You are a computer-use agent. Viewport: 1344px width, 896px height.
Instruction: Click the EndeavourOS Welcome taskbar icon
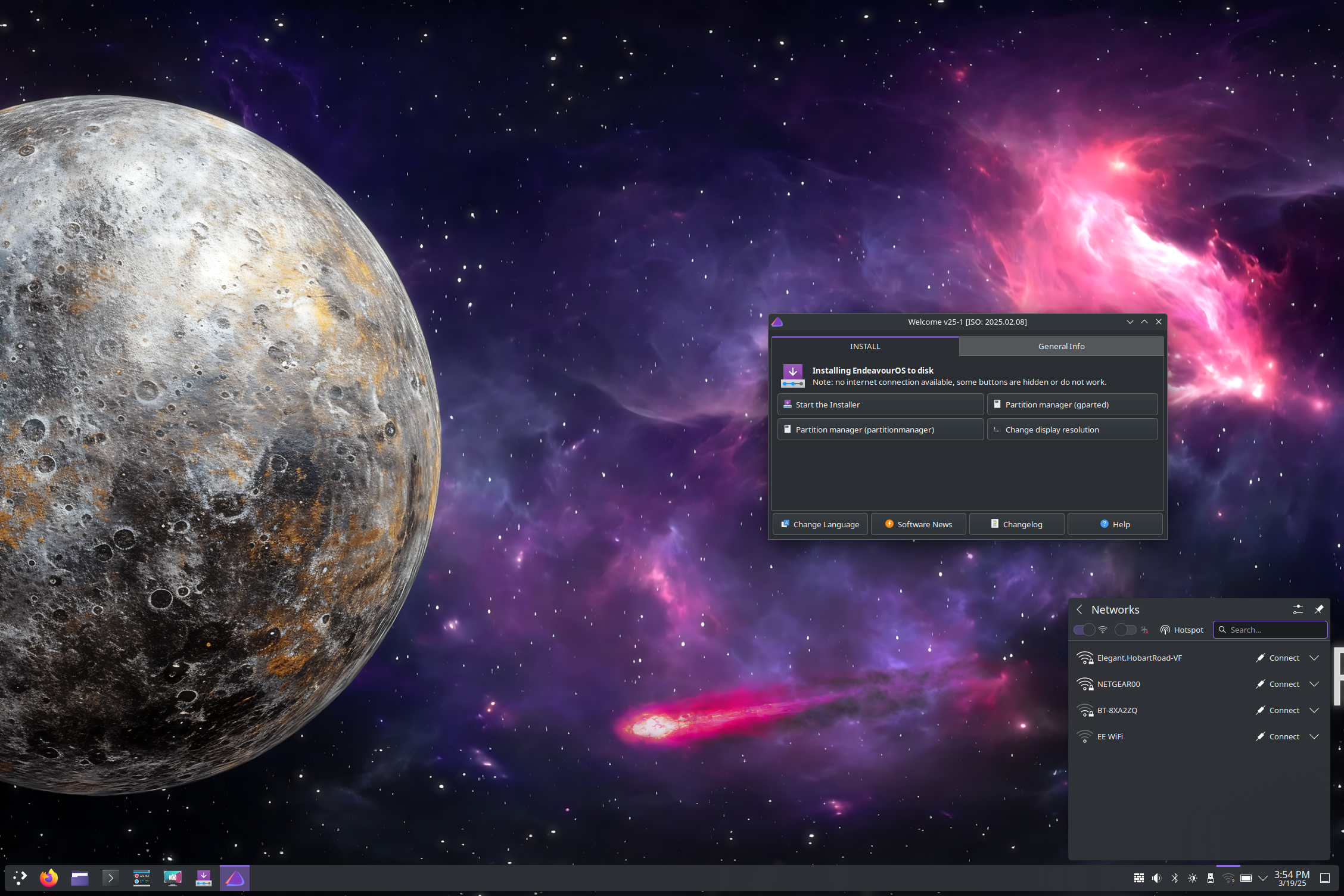pyautogui.click(x=235, y=878)
